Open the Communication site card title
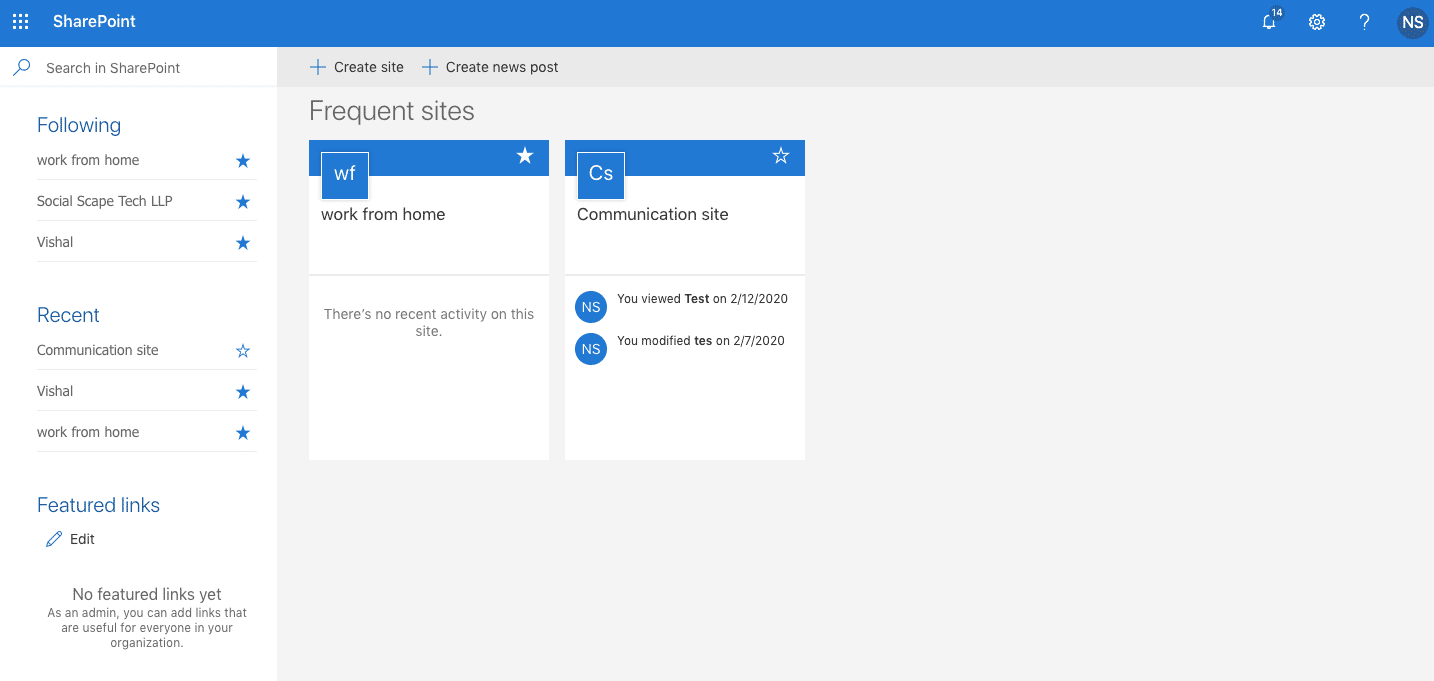 [x=652, y=214]
